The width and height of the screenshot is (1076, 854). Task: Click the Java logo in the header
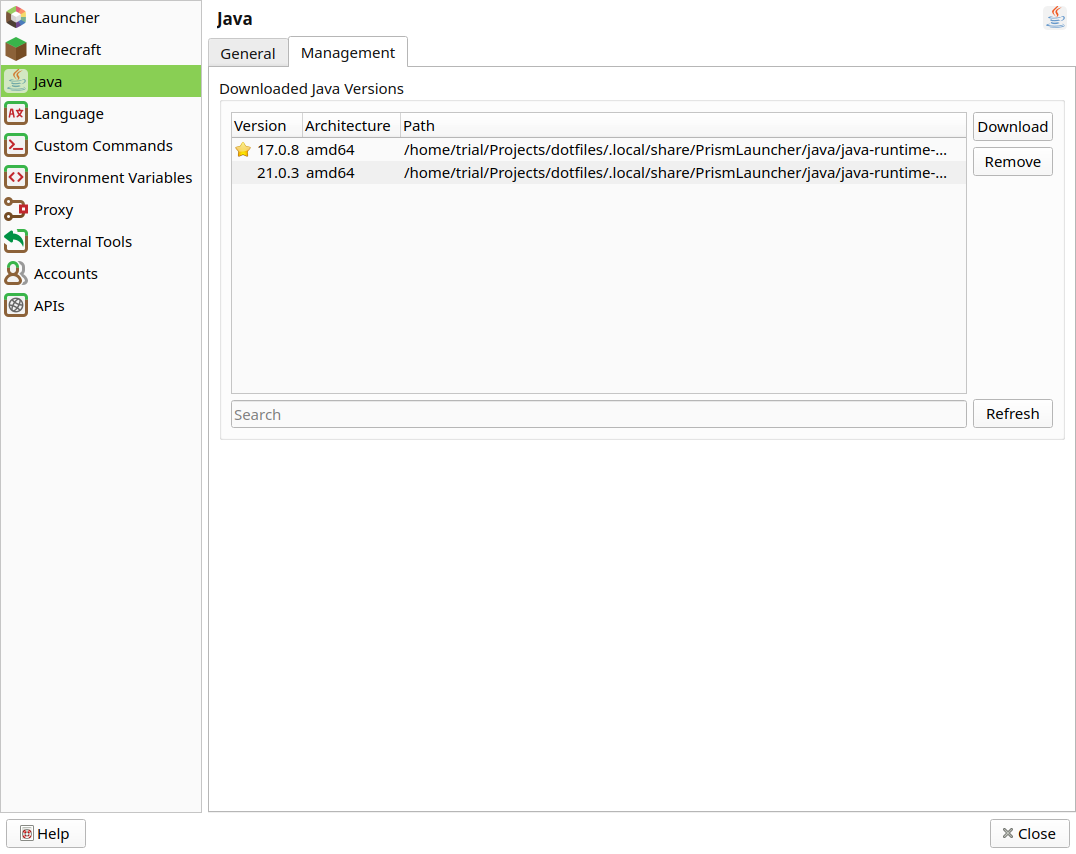pos(1055,17)
